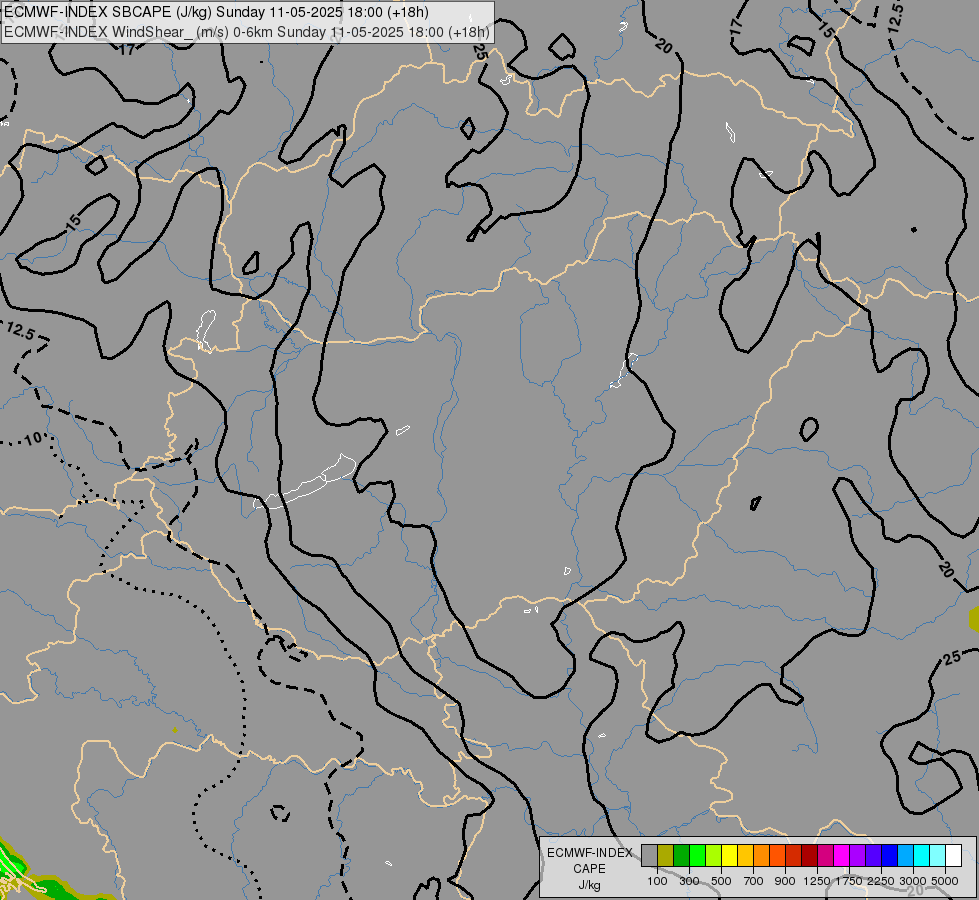Click the legend tick label 2250

point(881,881)
